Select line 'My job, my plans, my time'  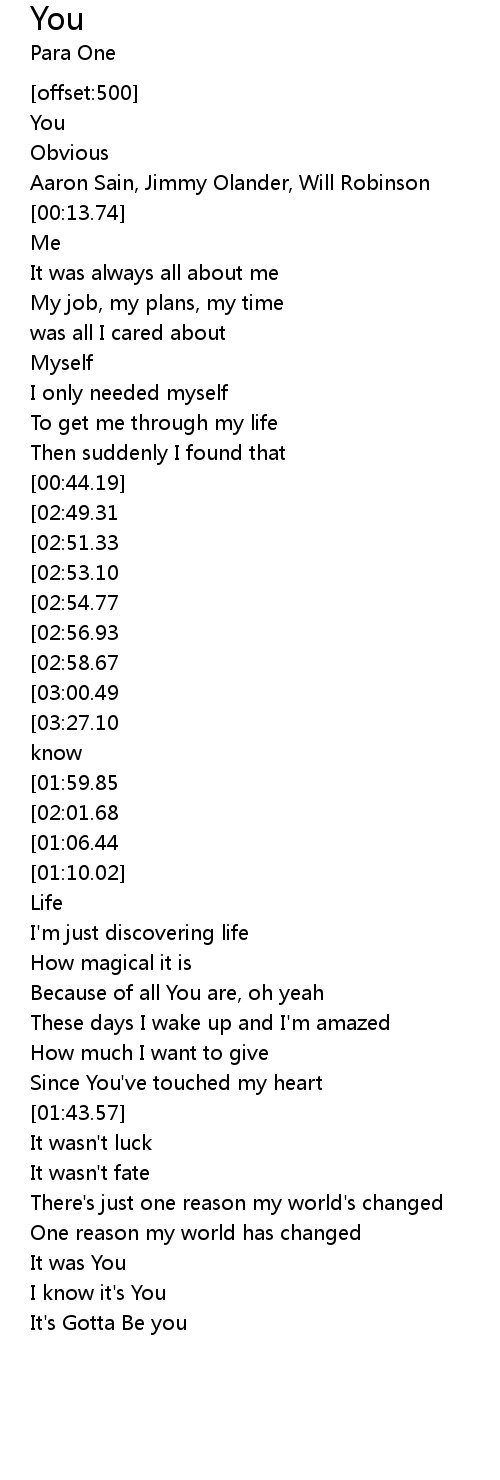[157, 303]
